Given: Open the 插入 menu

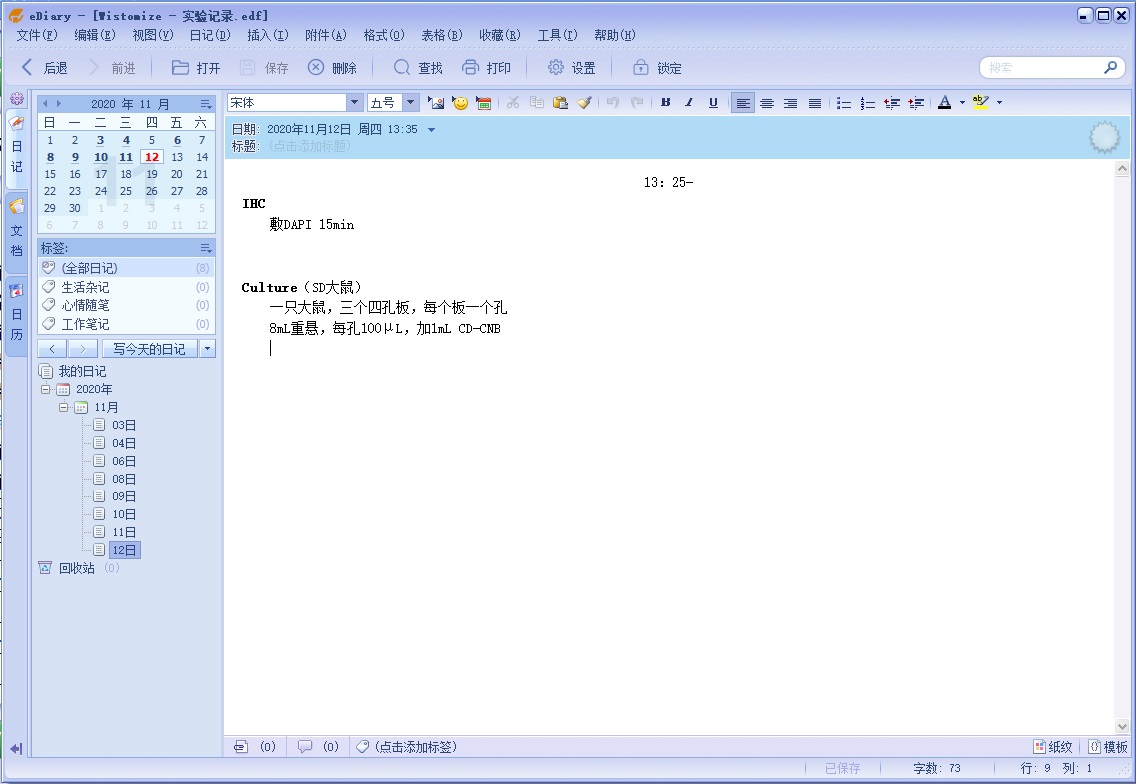Looking at the screenshot, I should (x=266, y=35).
